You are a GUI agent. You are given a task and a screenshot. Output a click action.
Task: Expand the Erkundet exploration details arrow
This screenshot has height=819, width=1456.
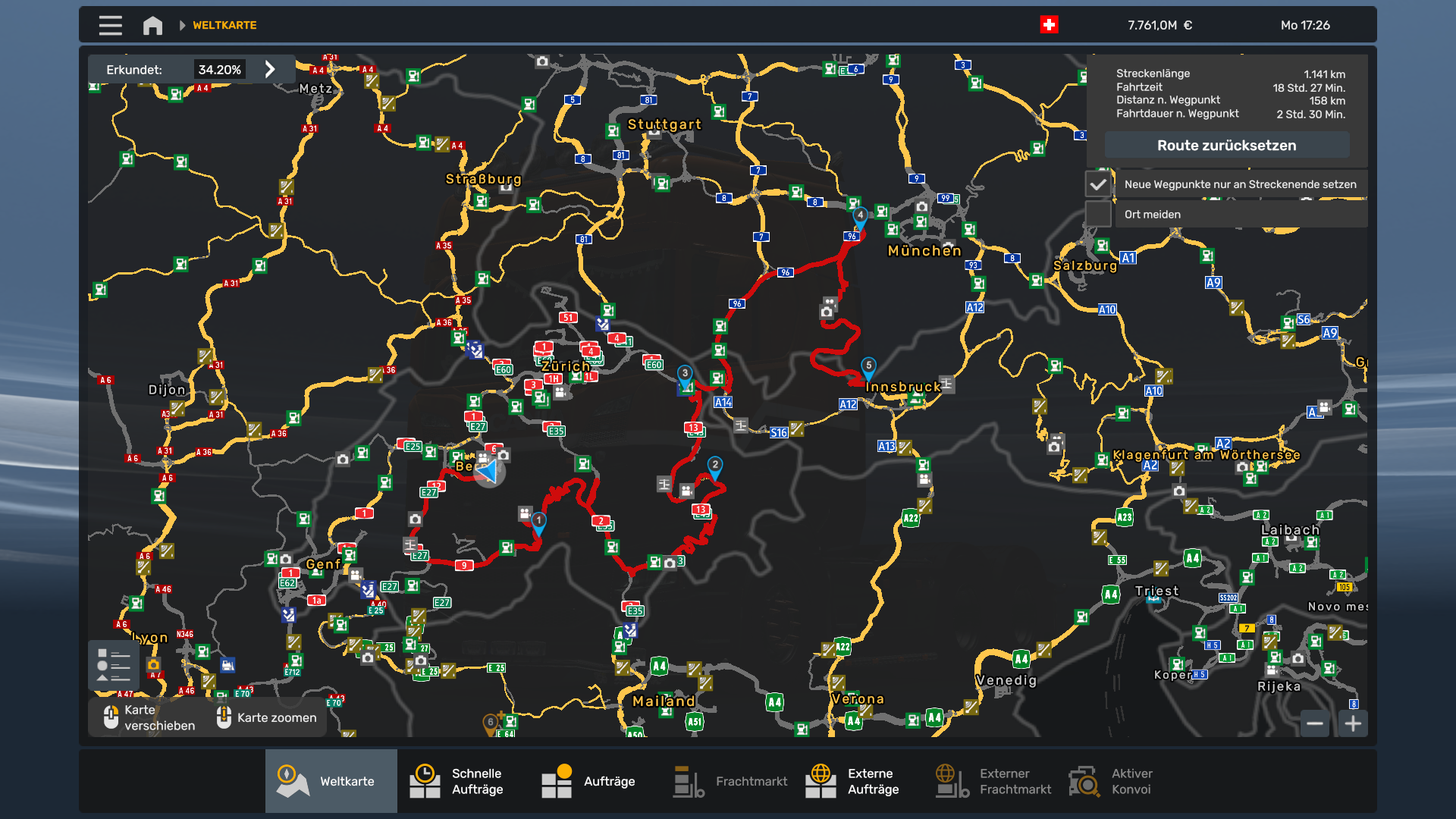pyautogui.click(x=270, y=70)
